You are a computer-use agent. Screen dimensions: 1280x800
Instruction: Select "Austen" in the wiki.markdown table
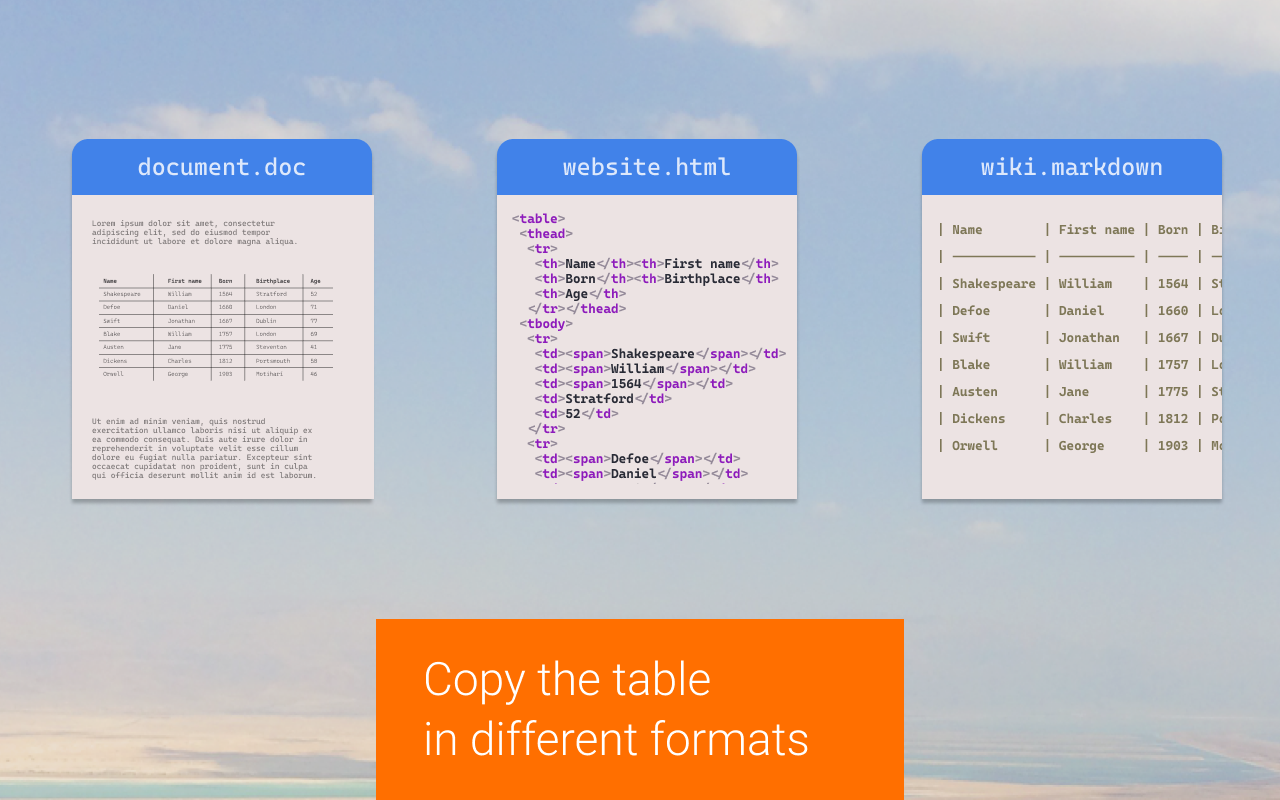(975, 392)
